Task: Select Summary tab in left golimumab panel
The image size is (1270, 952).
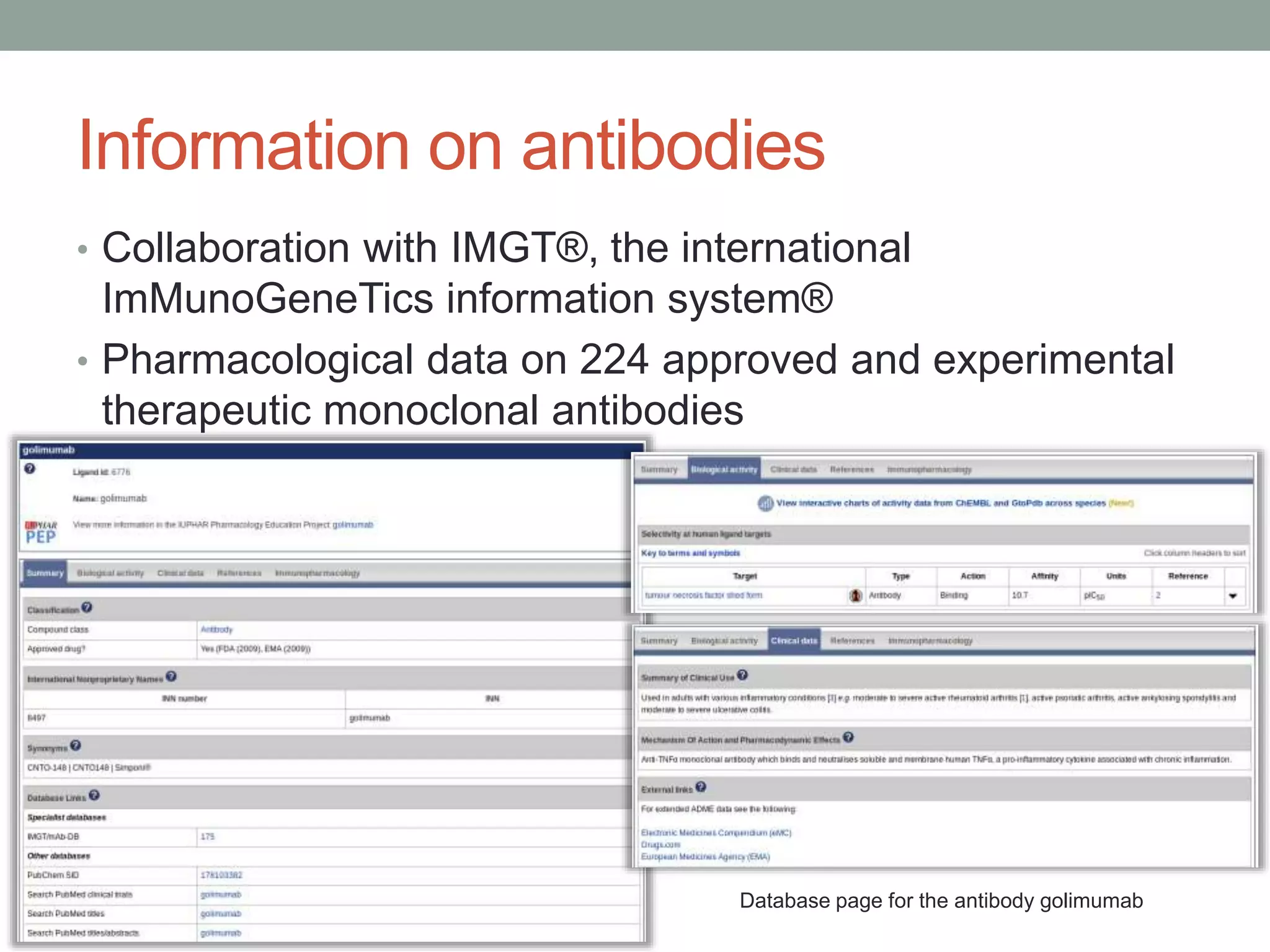Action: [x=45, y=573]
